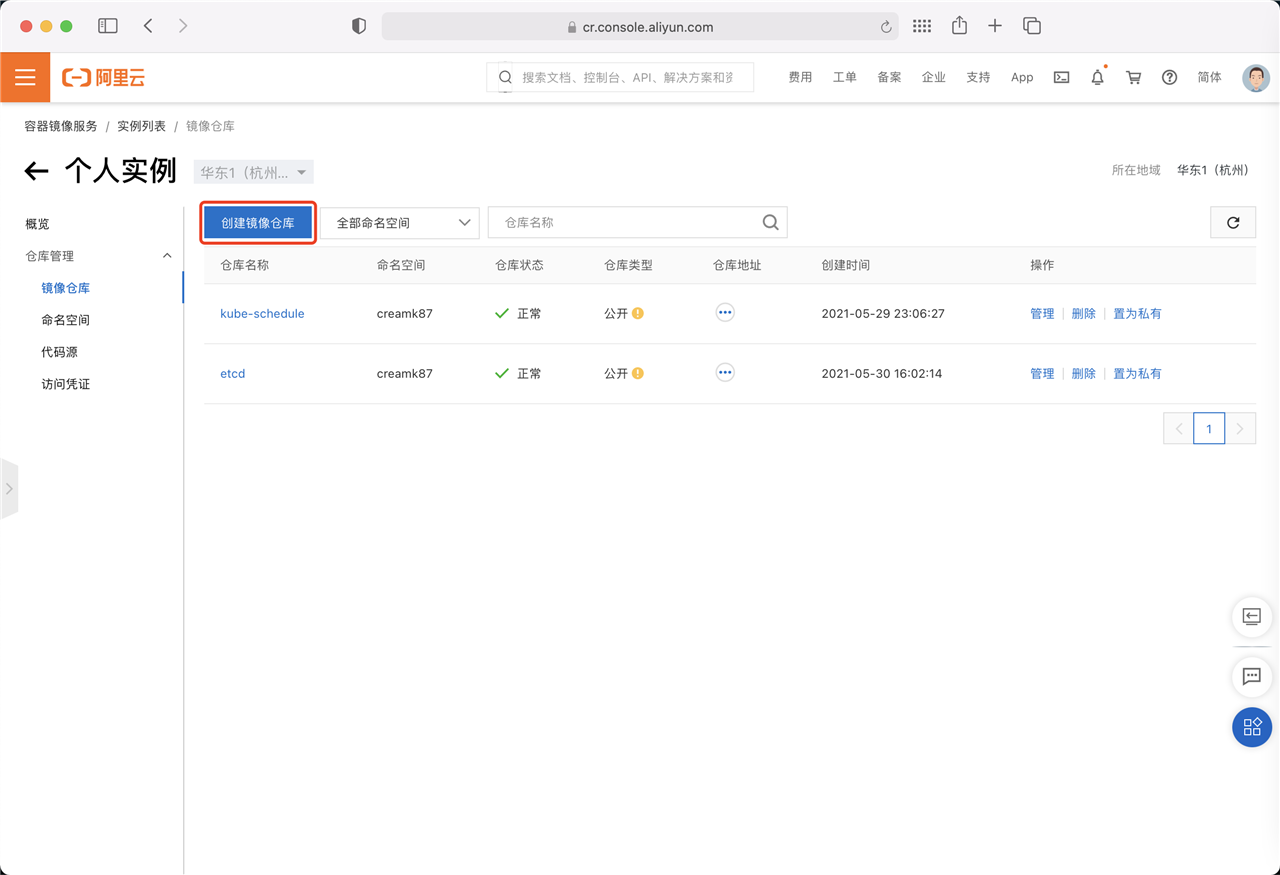
Task: Show Safari tab overview
Action: [1032, 27]
